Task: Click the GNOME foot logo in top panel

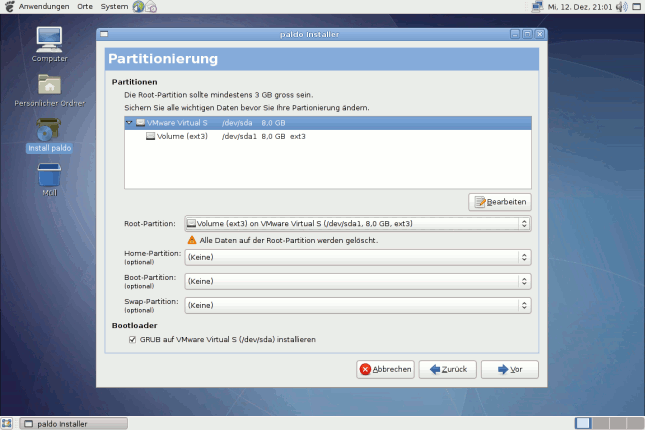Action: coord(9,7)
